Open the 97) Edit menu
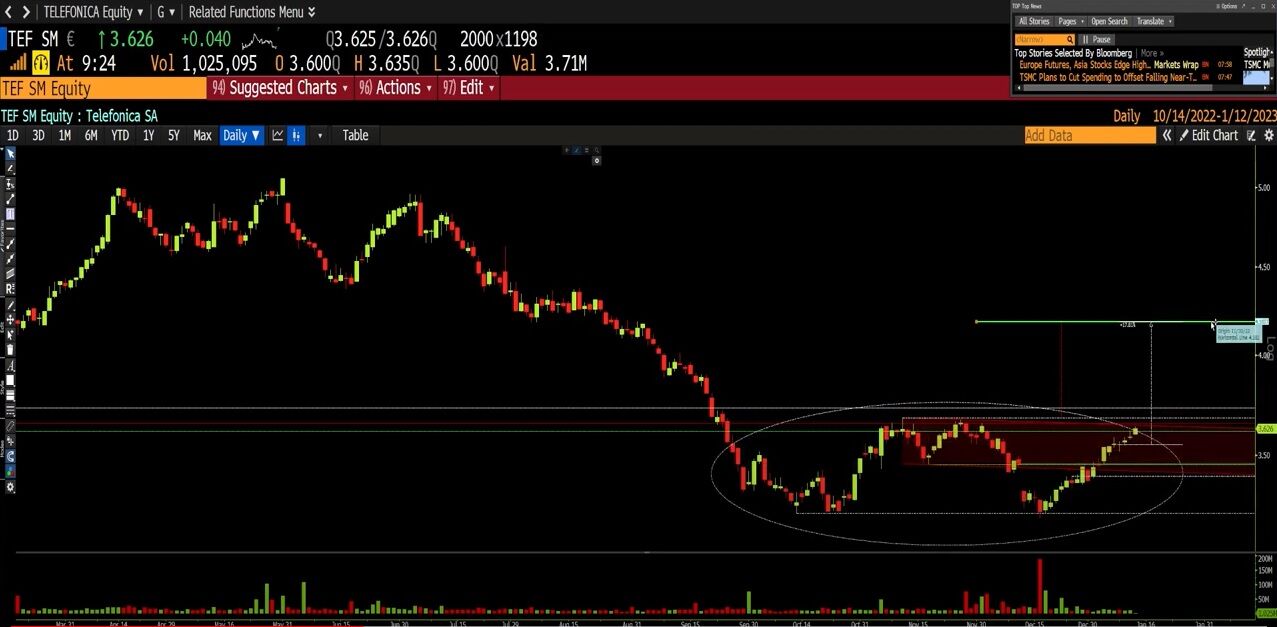 (x=469, y=88)
